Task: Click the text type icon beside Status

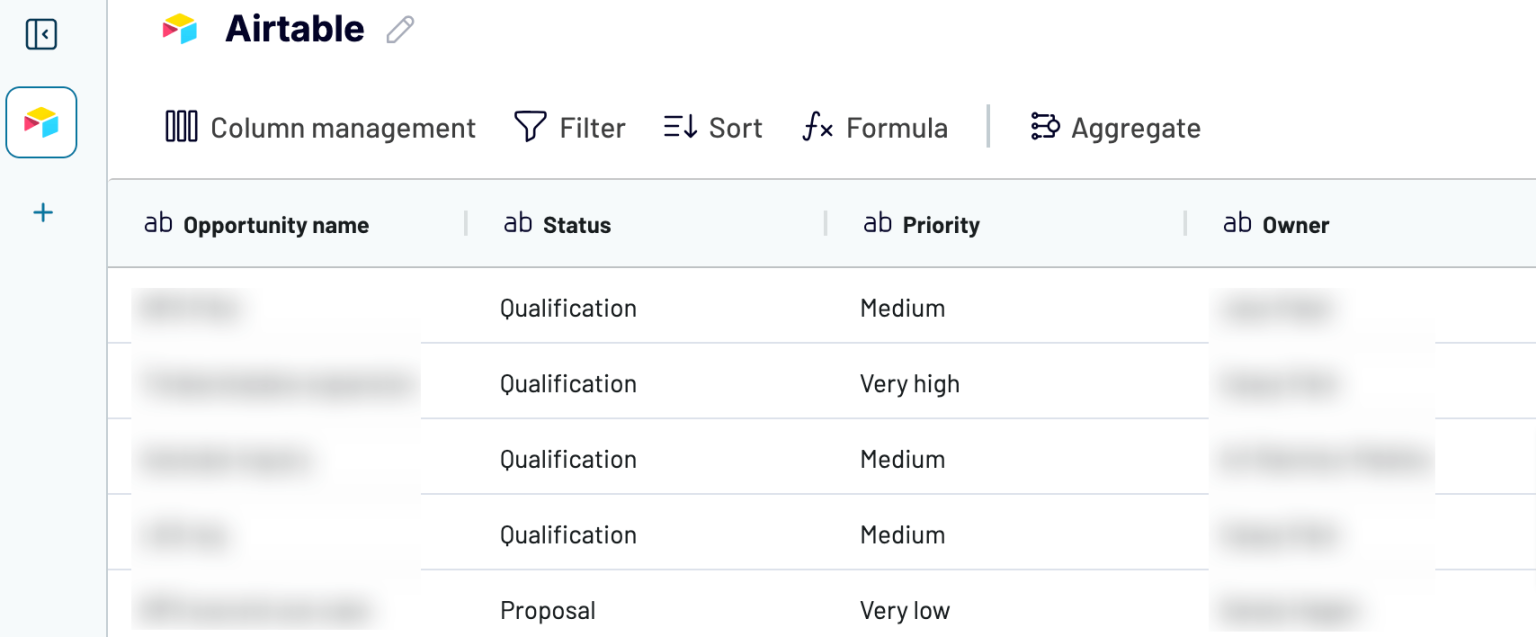Action: click(518, 224)
